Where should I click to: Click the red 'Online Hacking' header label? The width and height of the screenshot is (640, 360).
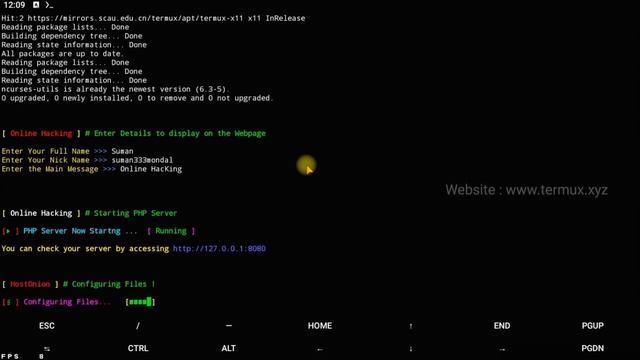coord(41,133)
